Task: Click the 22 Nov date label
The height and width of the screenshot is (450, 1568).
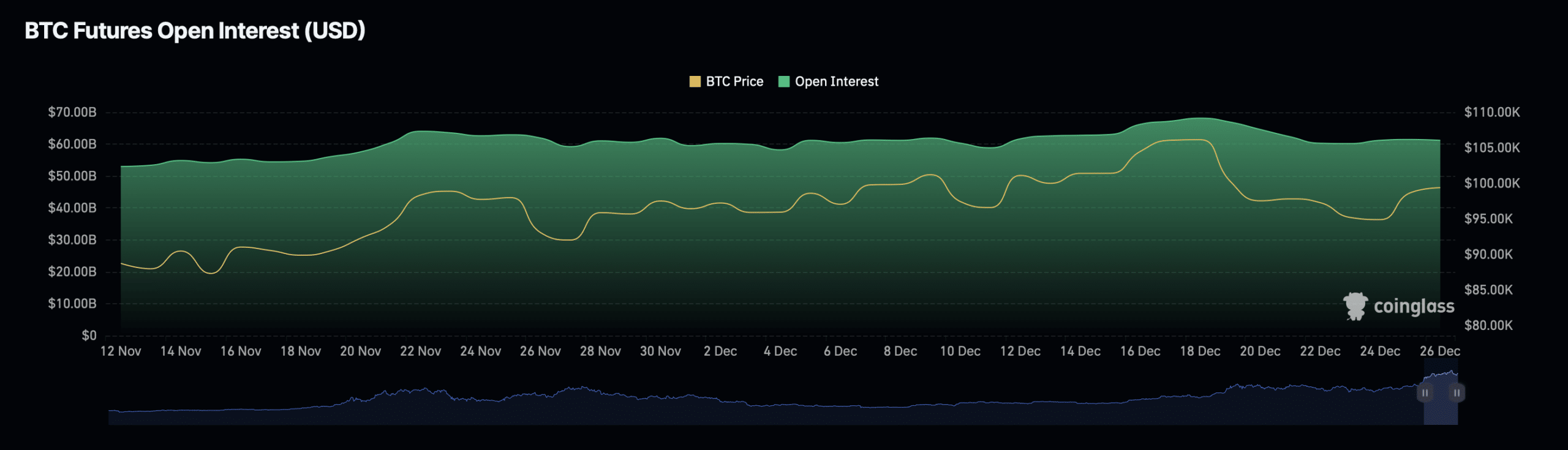Action: pyautogui.click(x=421, y=351)
